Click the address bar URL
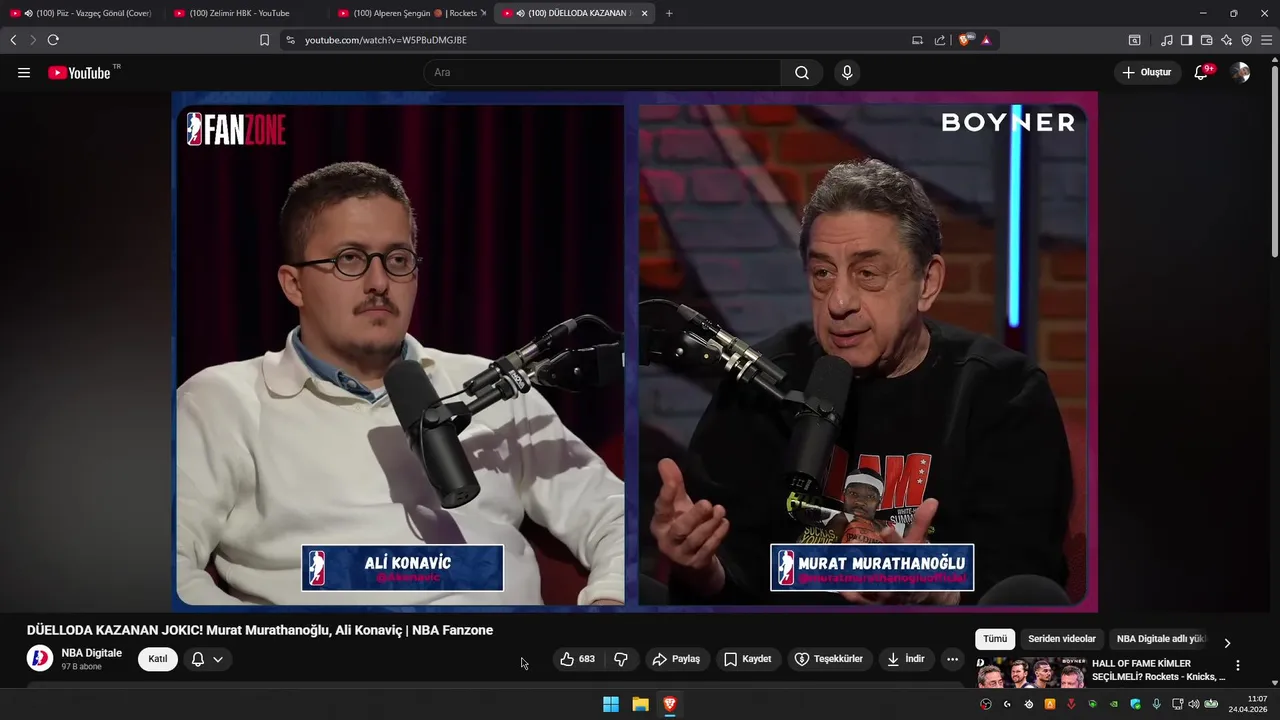 click(x=386, y=40)
